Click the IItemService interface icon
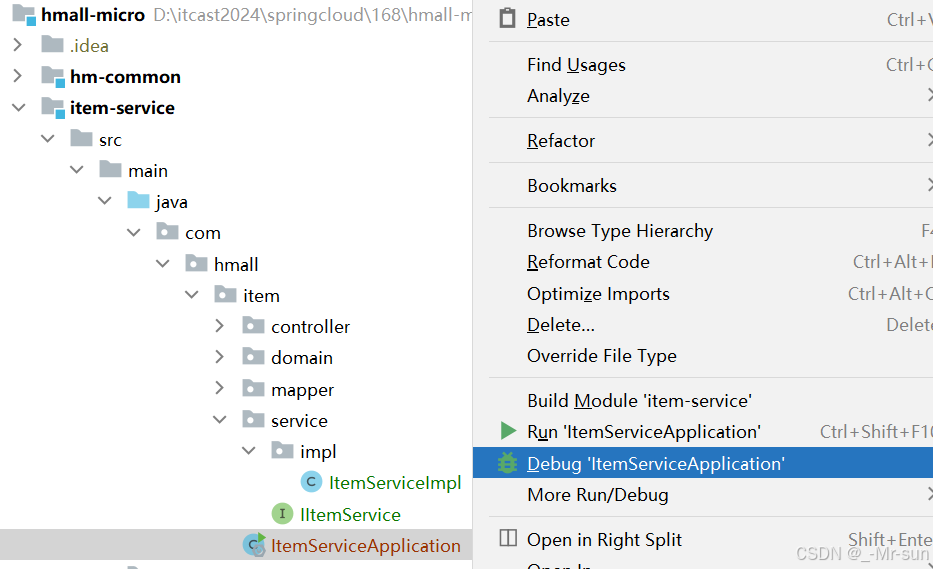Image resolution: width=933 pixels, height=569 pixels. point(282,513)
